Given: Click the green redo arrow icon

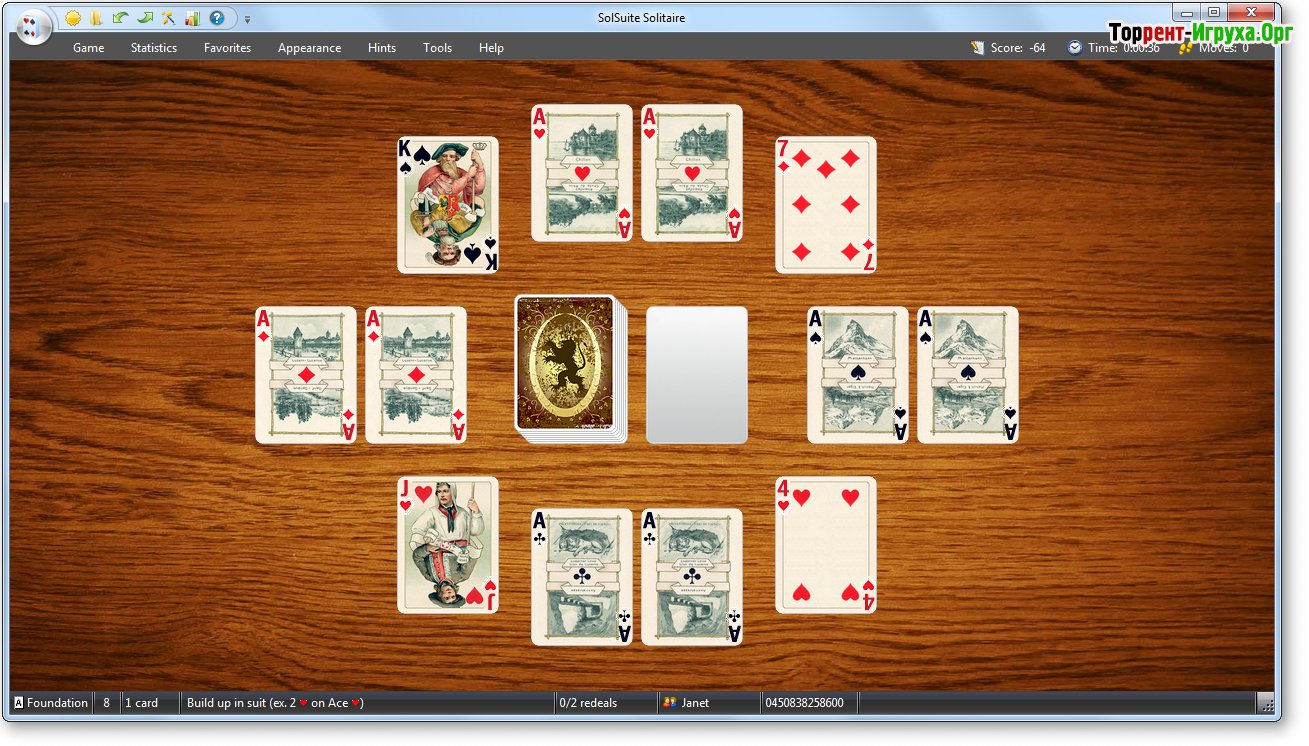Looking at the screenshot, I should 144,18.
